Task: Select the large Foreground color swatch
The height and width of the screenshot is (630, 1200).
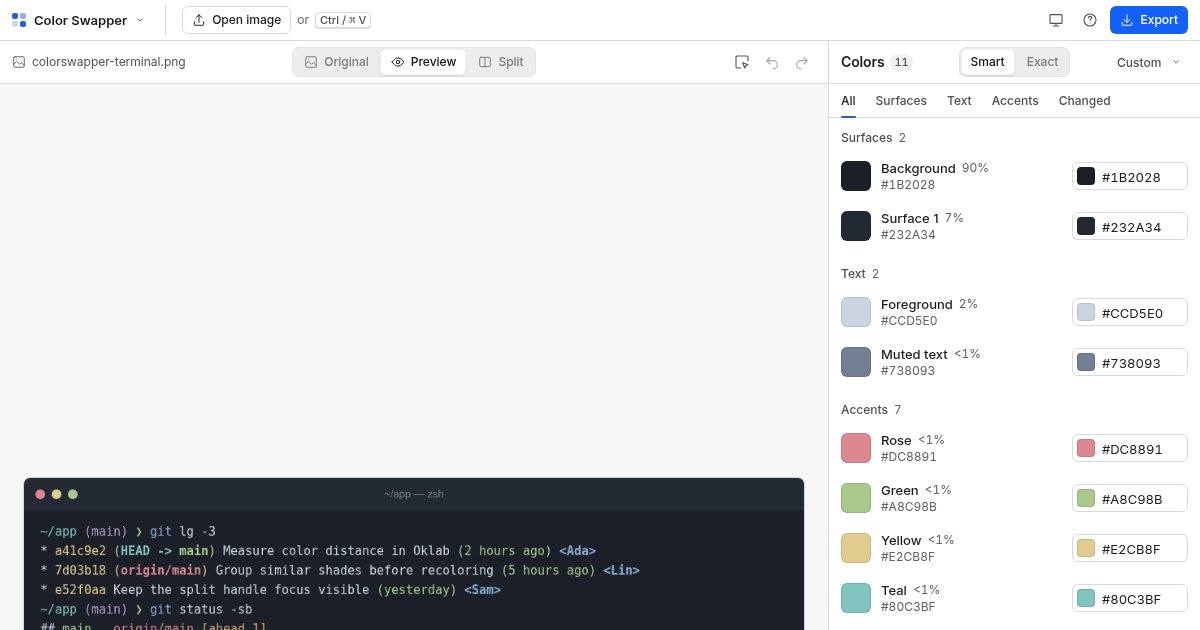Action: (856, 312)
